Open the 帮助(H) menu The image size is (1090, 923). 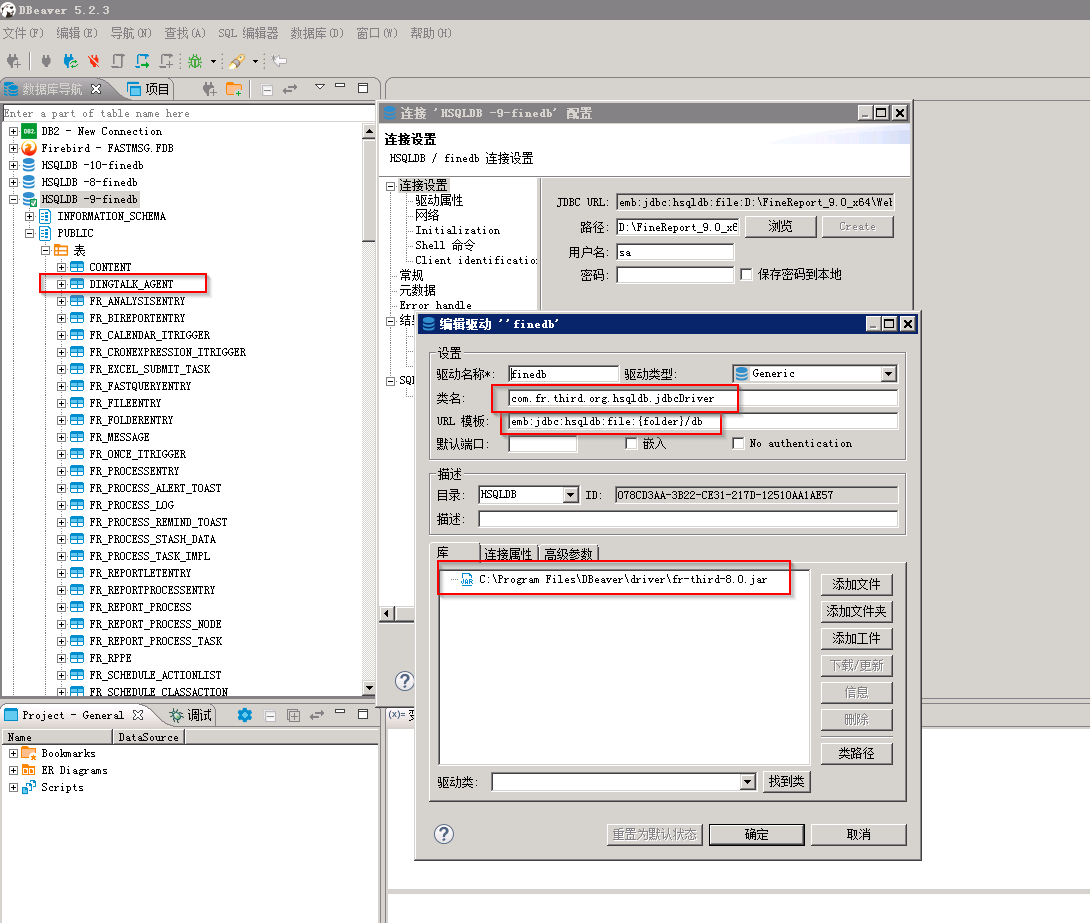(x=431, y=33)
